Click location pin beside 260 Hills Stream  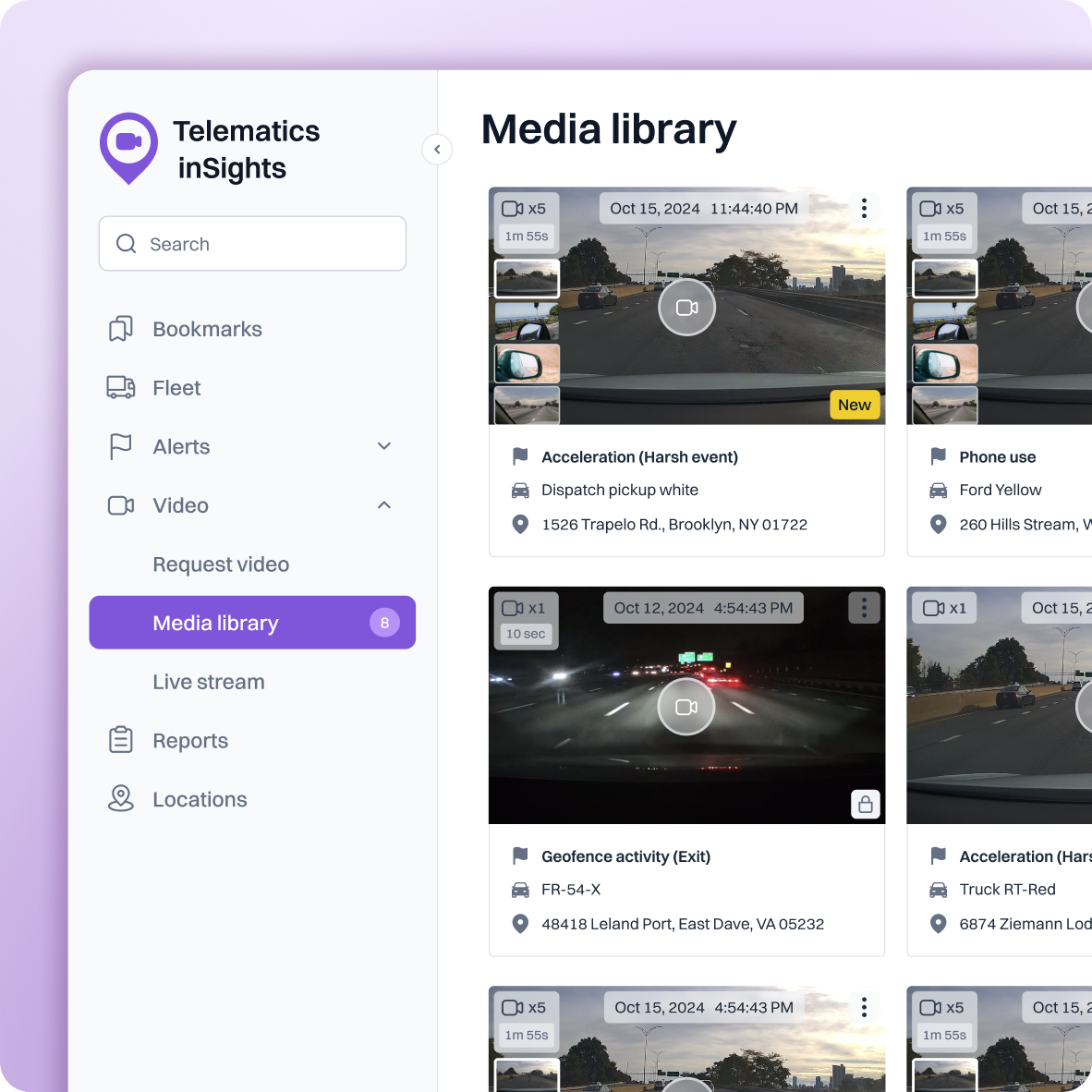coord(938,525)
